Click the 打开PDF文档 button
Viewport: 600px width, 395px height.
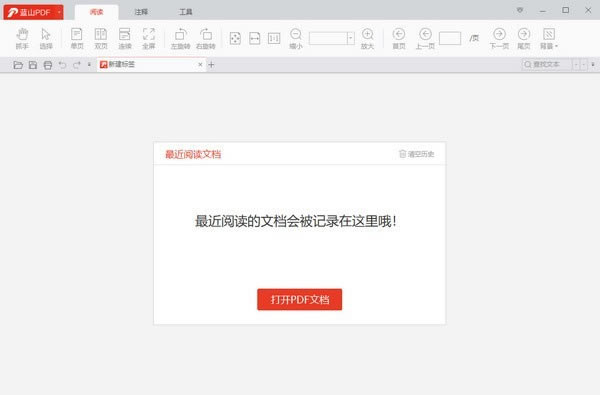300,299
